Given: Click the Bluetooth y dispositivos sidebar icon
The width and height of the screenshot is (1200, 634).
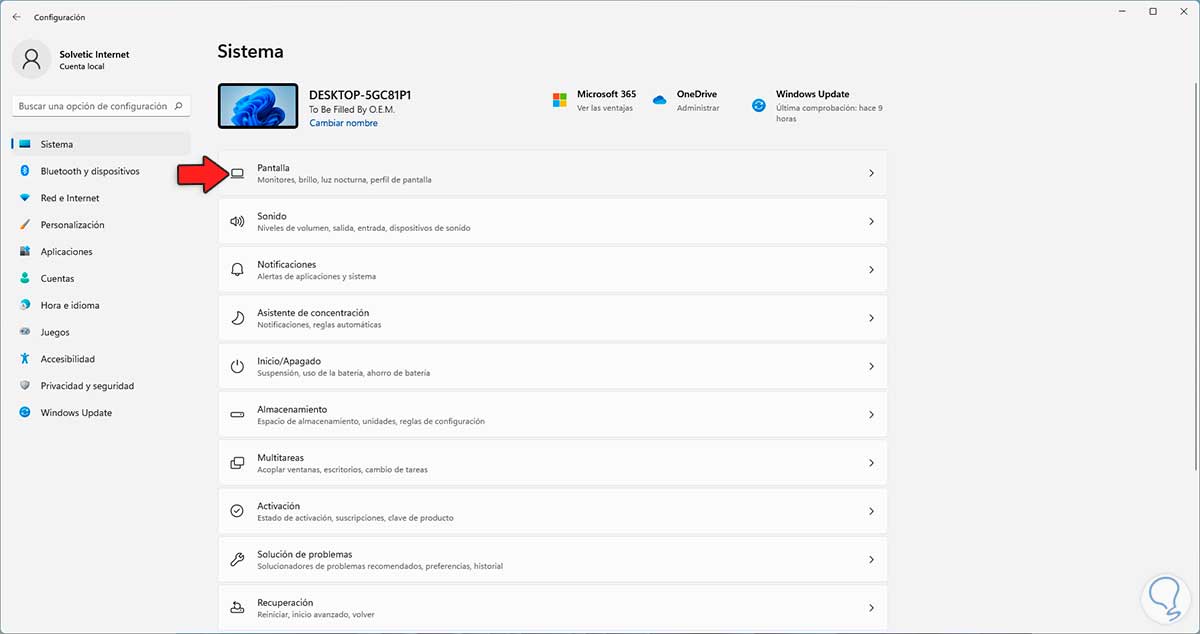Looking at the screenshot, I should (x=25, y=171).
